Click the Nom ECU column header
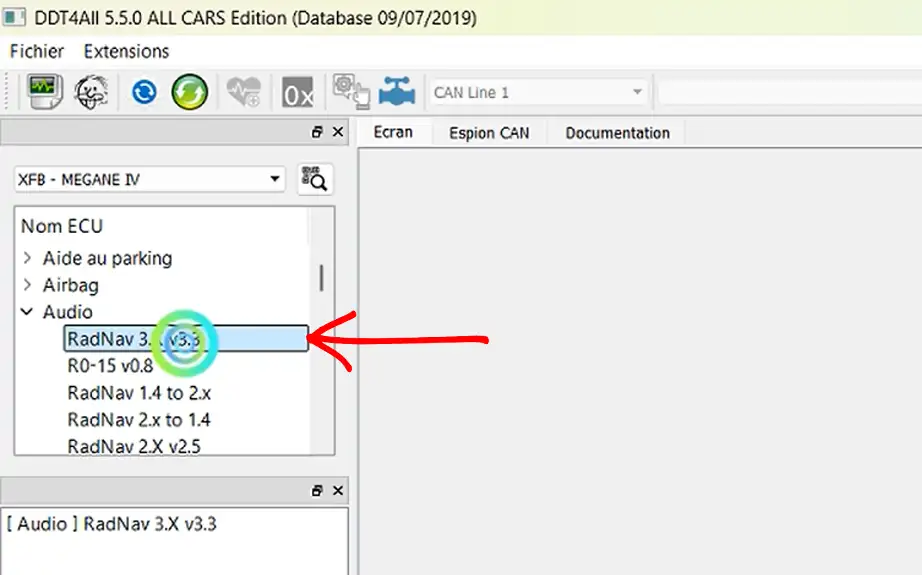This screenshot has height=575, width=922. (62, 226)
